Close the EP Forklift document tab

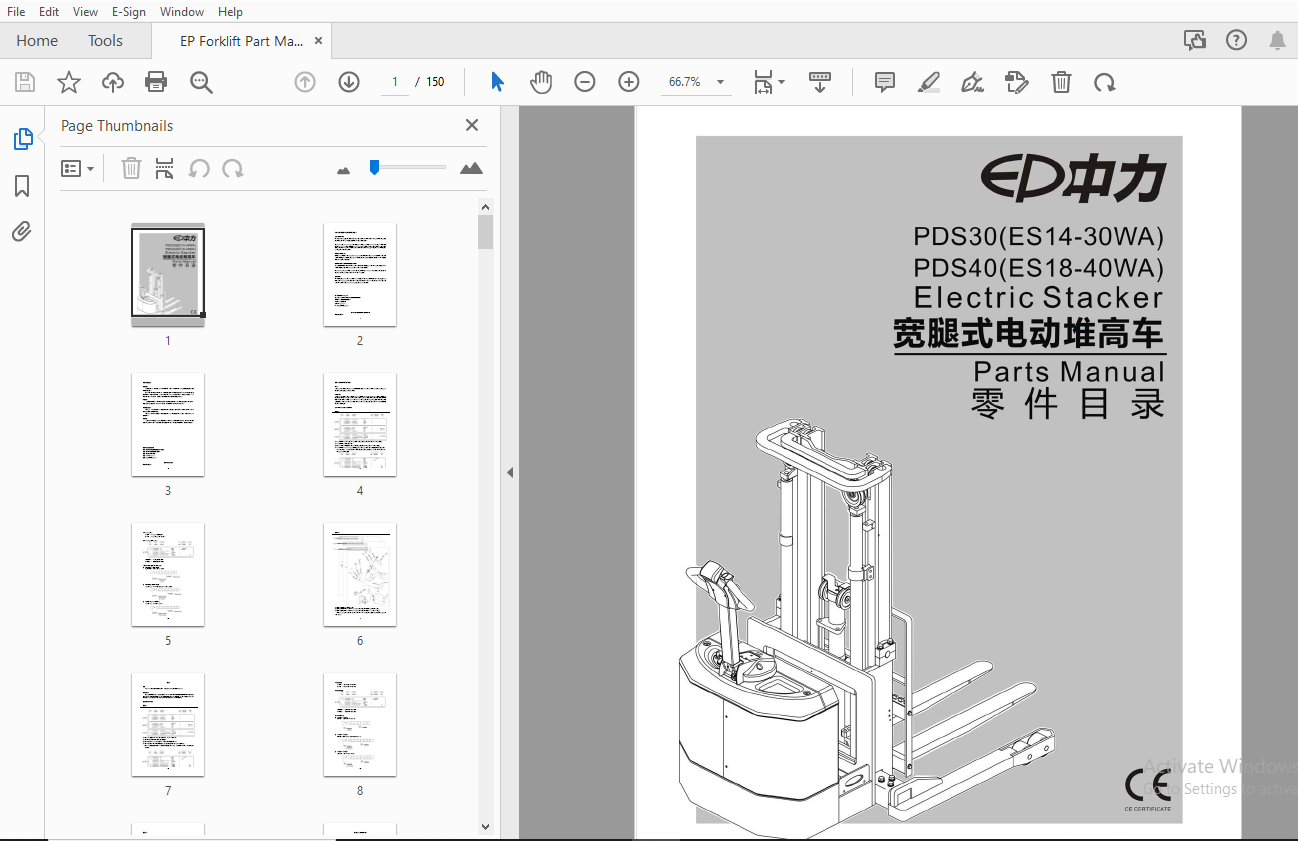(319, 41)
